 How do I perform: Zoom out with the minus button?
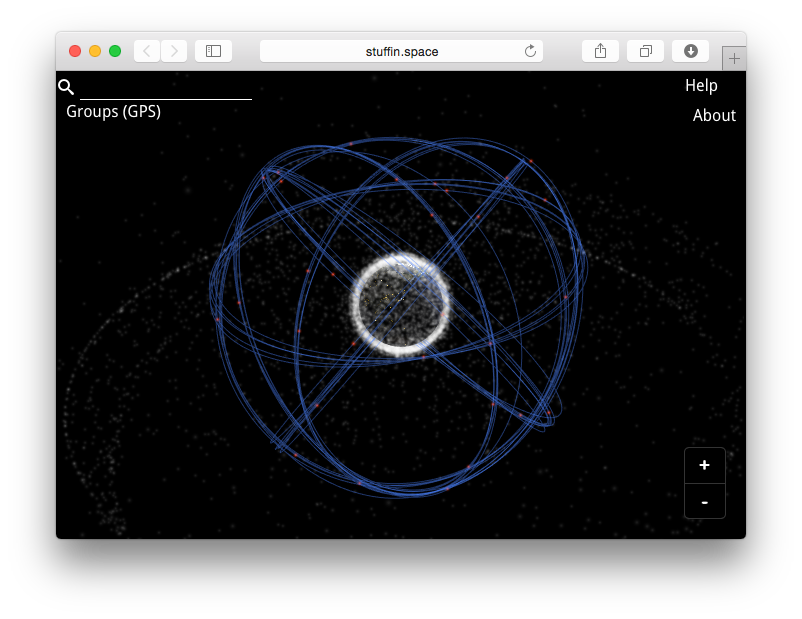pyautogui.click(x=704, y=501)
